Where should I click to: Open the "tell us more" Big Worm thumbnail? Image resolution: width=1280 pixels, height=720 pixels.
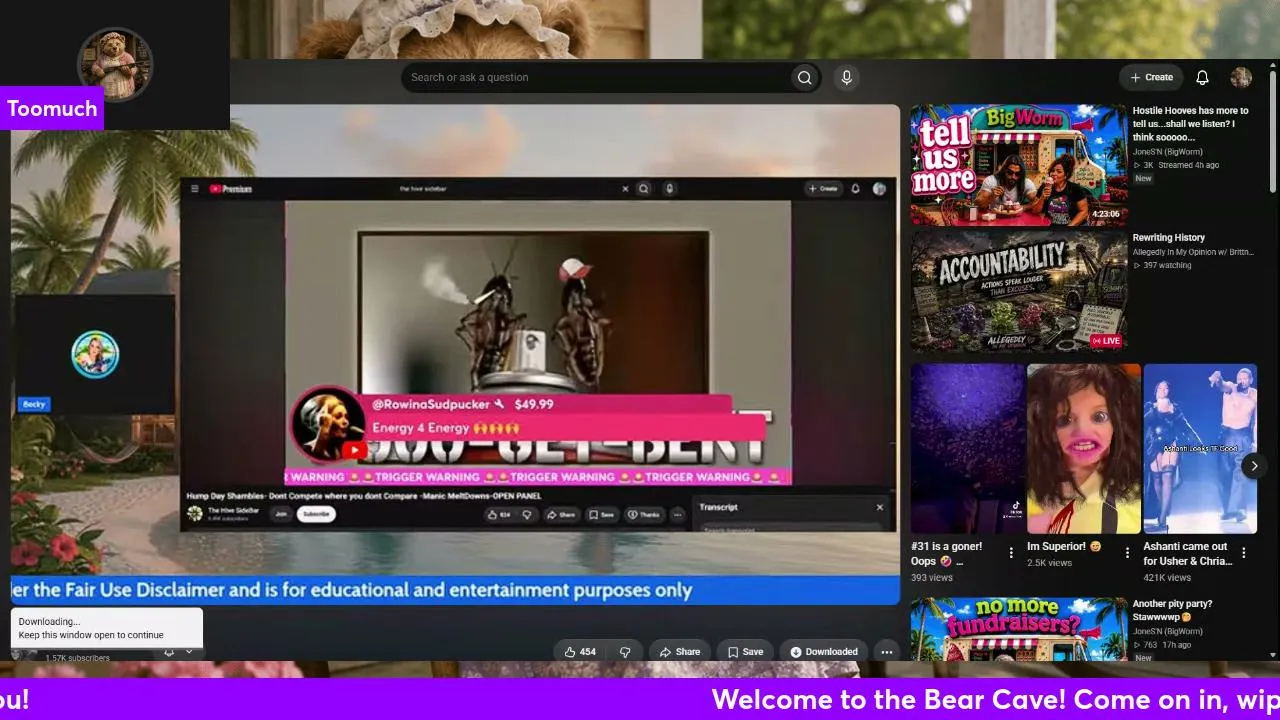[x=1018, y=165]
